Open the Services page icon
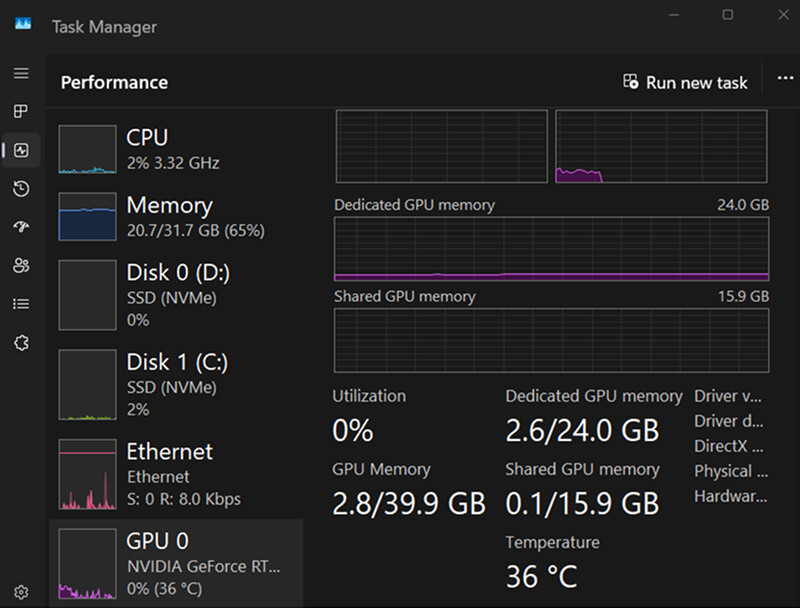800x608 pixels. point(21,341)
